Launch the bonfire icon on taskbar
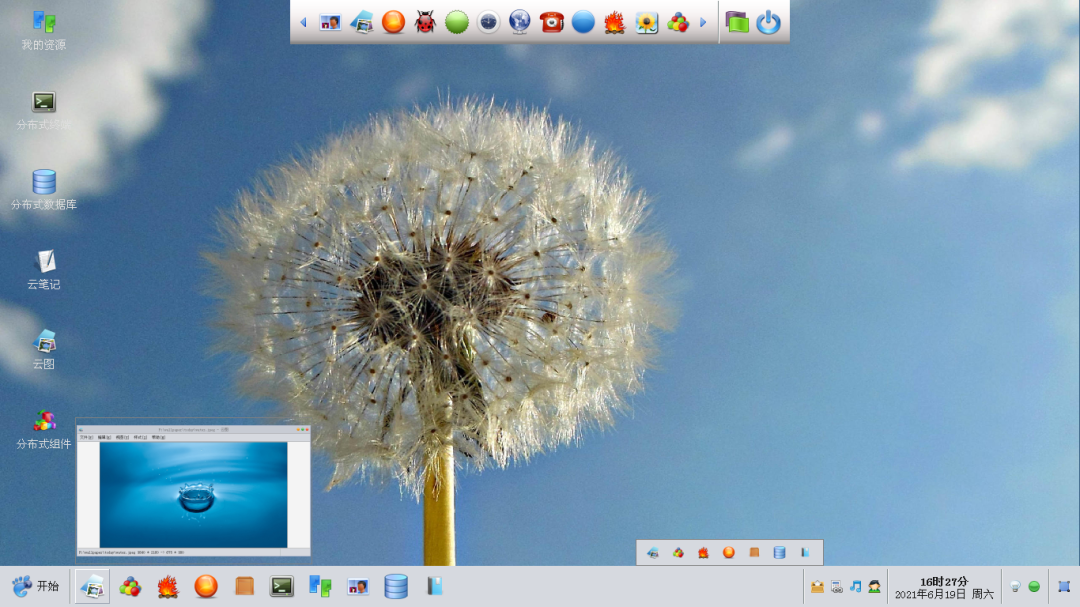1080x607 pixels. [168, 586]
